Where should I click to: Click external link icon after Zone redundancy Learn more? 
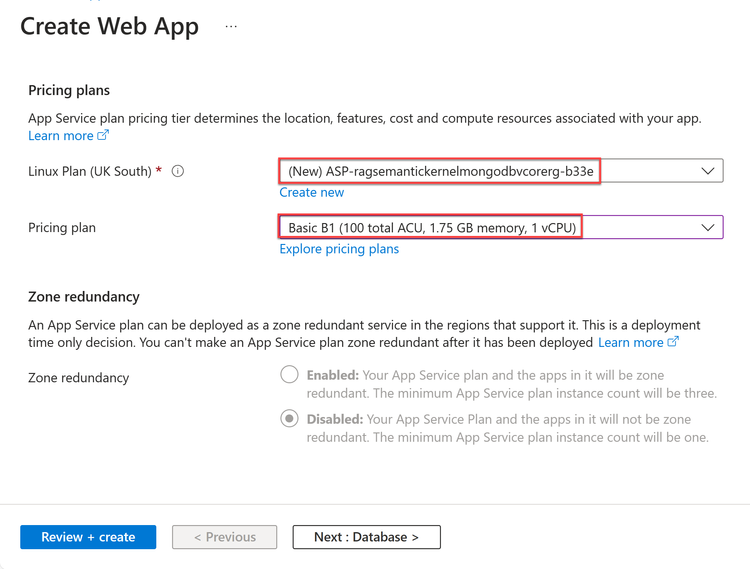pos(673,342)
